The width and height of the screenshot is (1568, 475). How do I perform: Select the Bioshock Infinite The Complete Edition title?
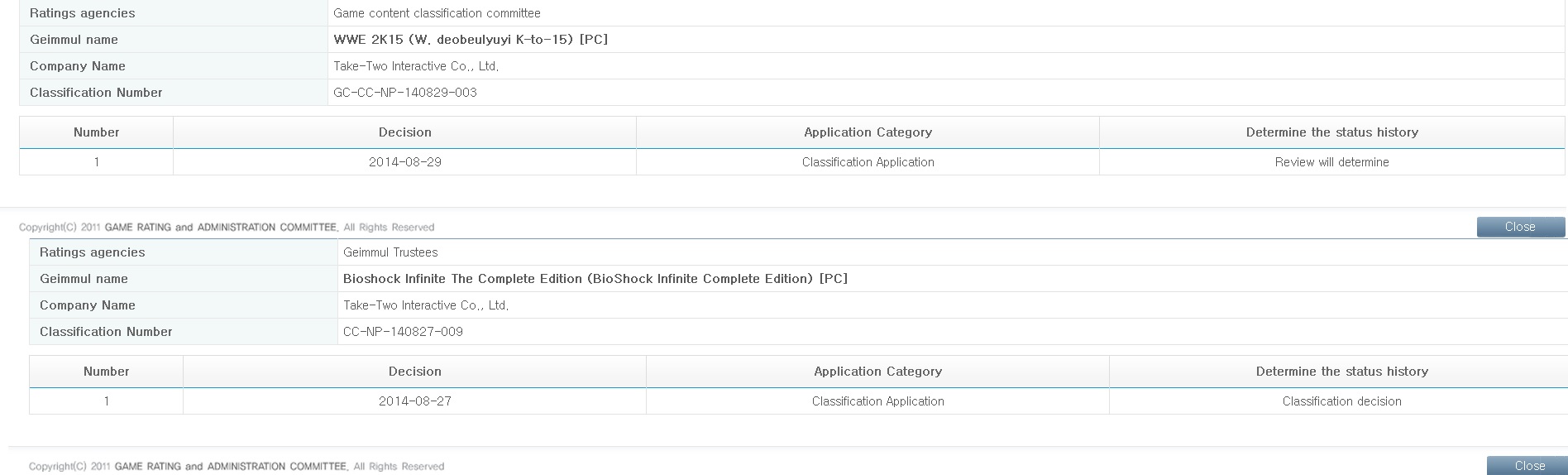pyautogui.click(x=595, y=279)
